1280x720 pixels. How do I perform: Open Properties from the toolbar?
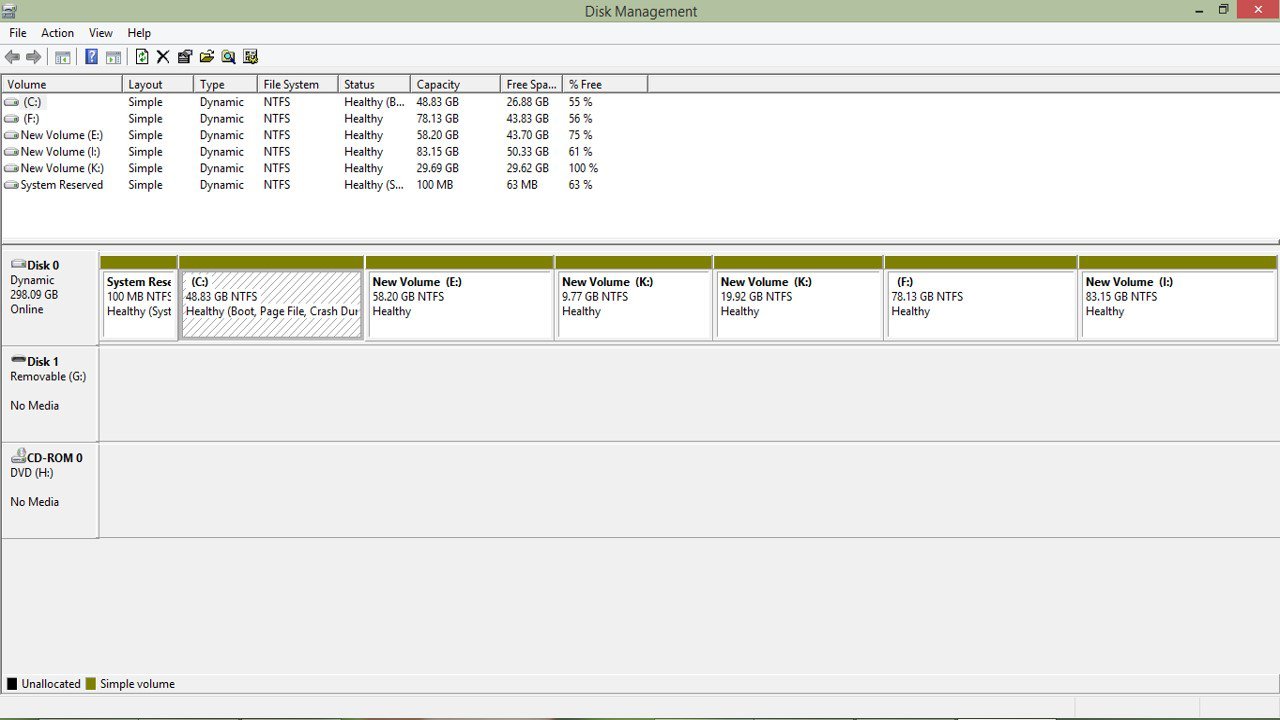tap(185, 57)
